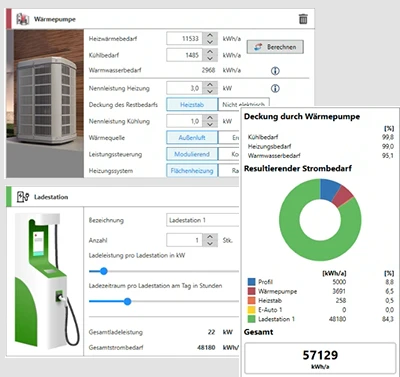Click the Ladeleistung pro Ladestation slider handle

104,271
